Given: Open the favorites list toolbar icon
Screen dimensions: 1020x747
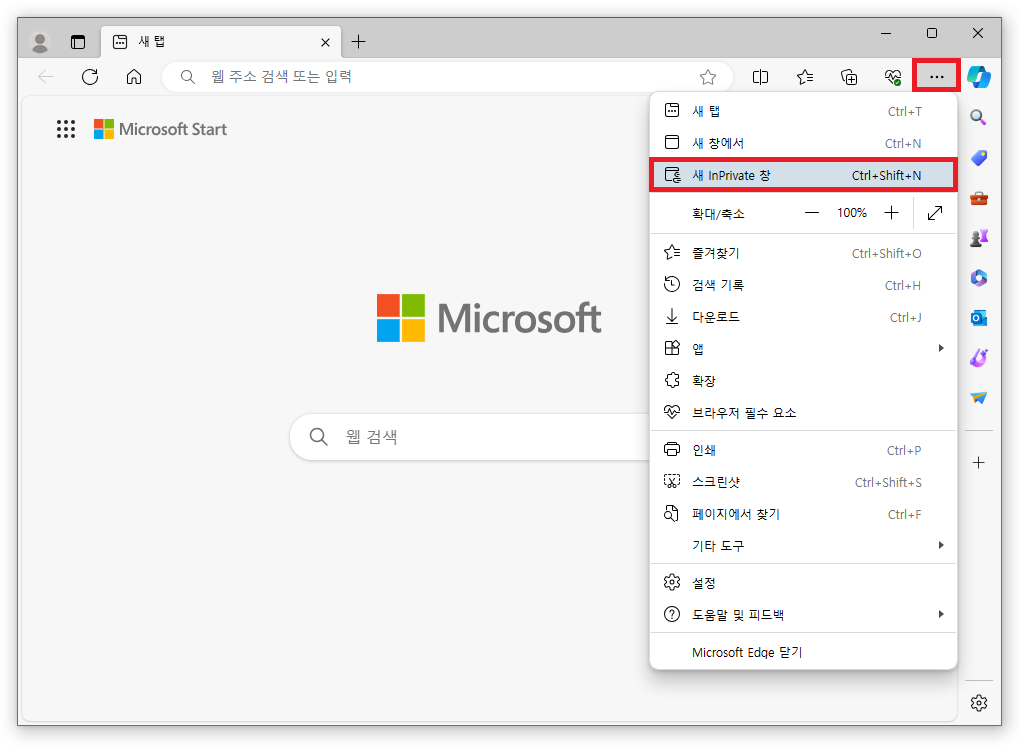Looking at the screenshot, I should point(805,77).
